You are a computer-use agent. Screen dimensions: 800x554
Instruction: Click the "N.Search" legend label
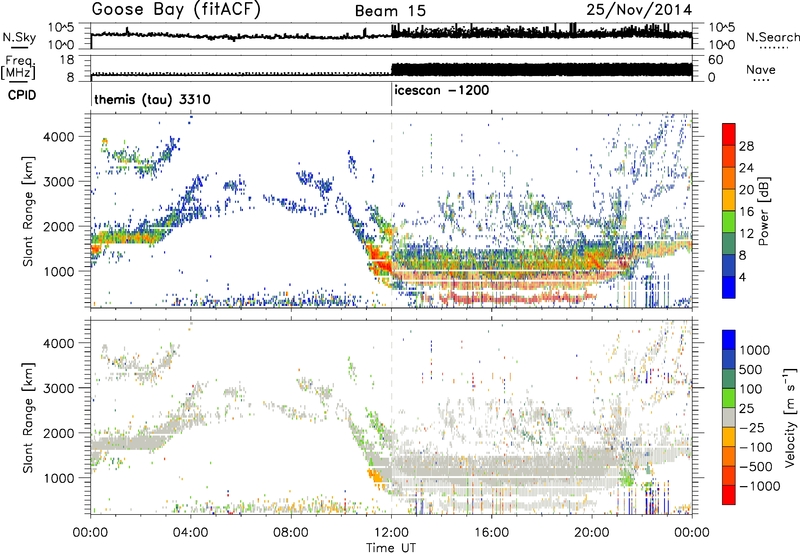[772, 37]
